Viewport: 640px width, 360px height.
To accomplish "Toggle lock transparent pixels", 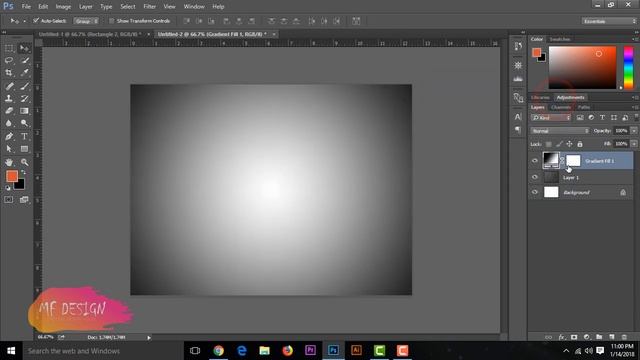I will (549, 144).
